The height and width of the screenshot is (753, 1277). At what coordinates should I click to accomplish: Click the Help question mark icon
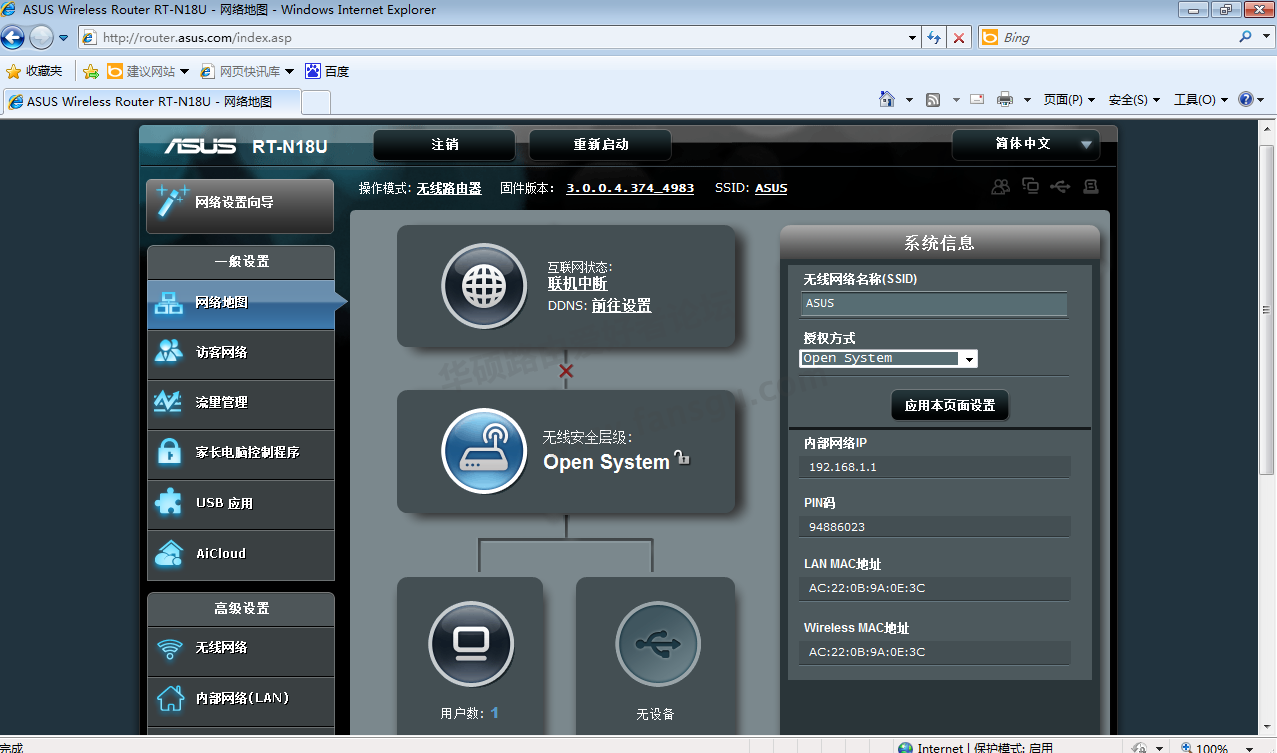click(1246, 99)
